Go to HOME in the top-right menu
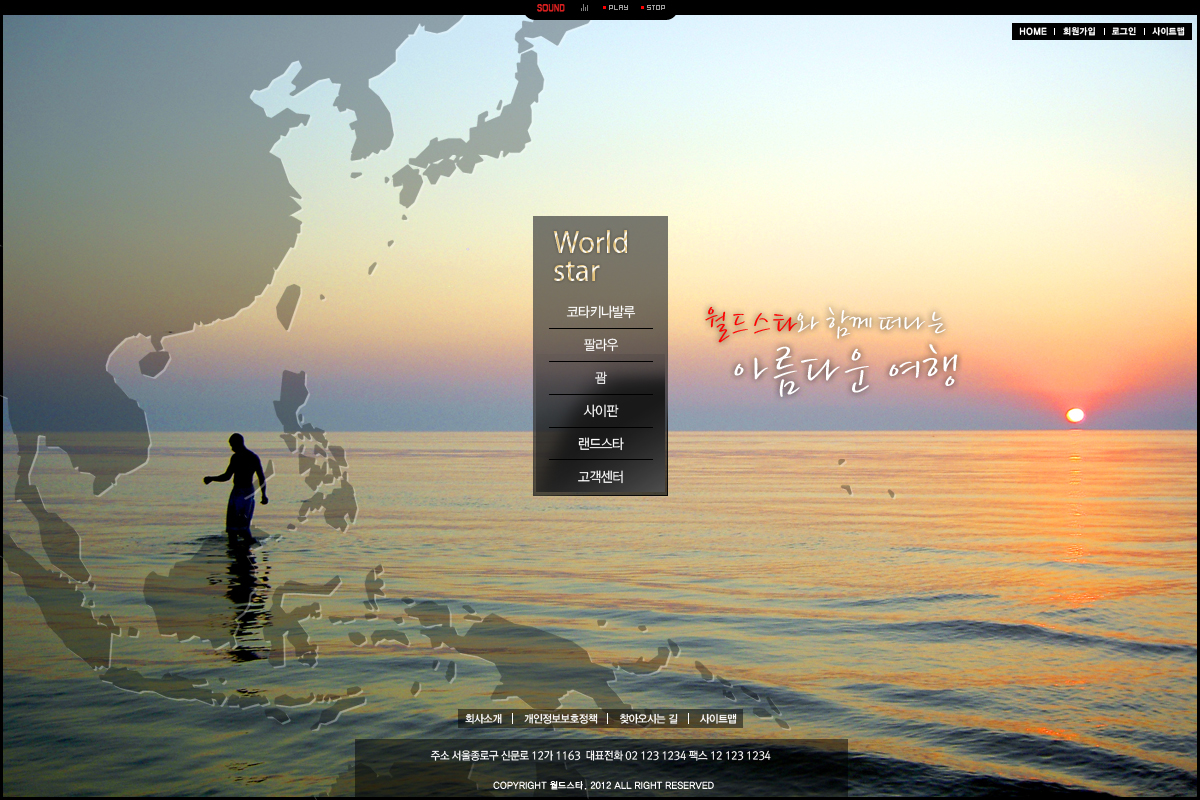Screen dimensions: 1200x800 pyautogui.click(x=1033, y=32)
